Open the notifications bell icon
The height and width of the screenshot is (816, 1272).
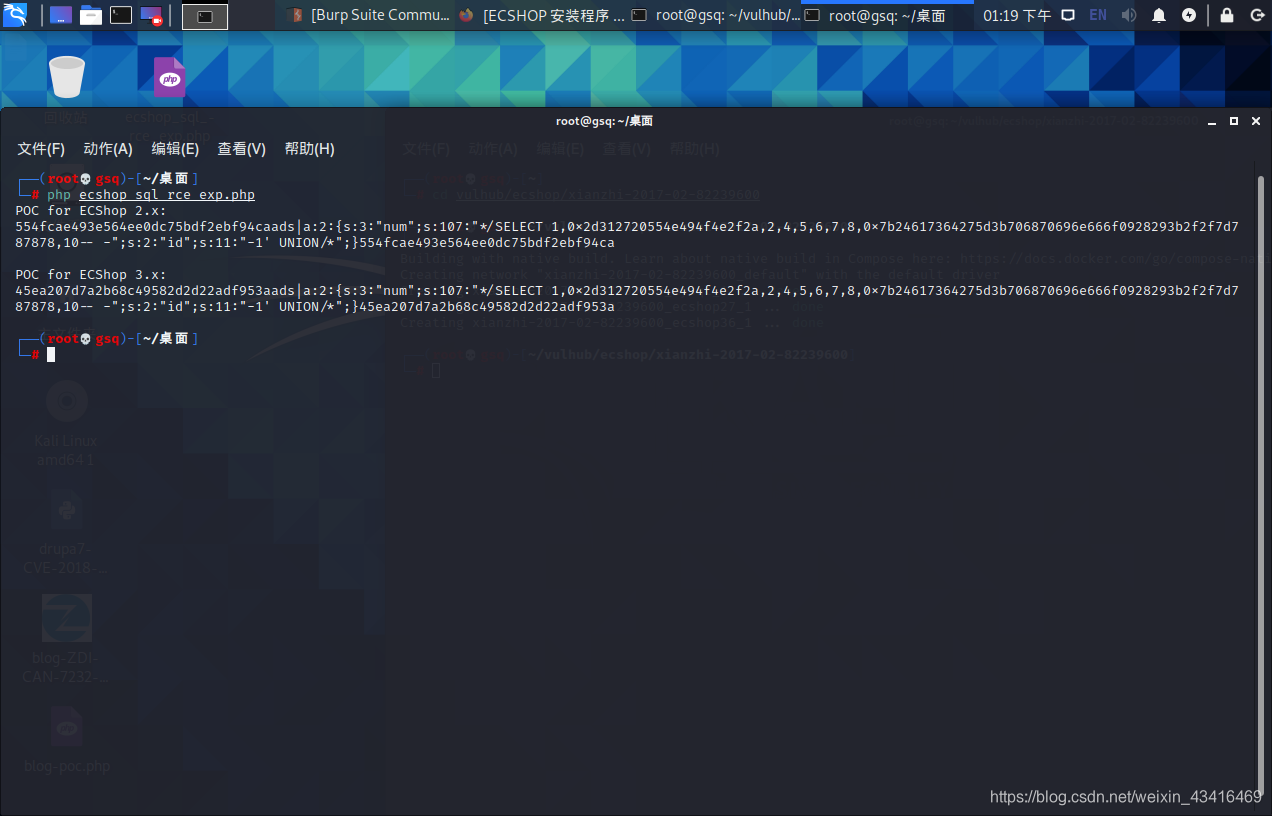click(x=1159, y=15)
